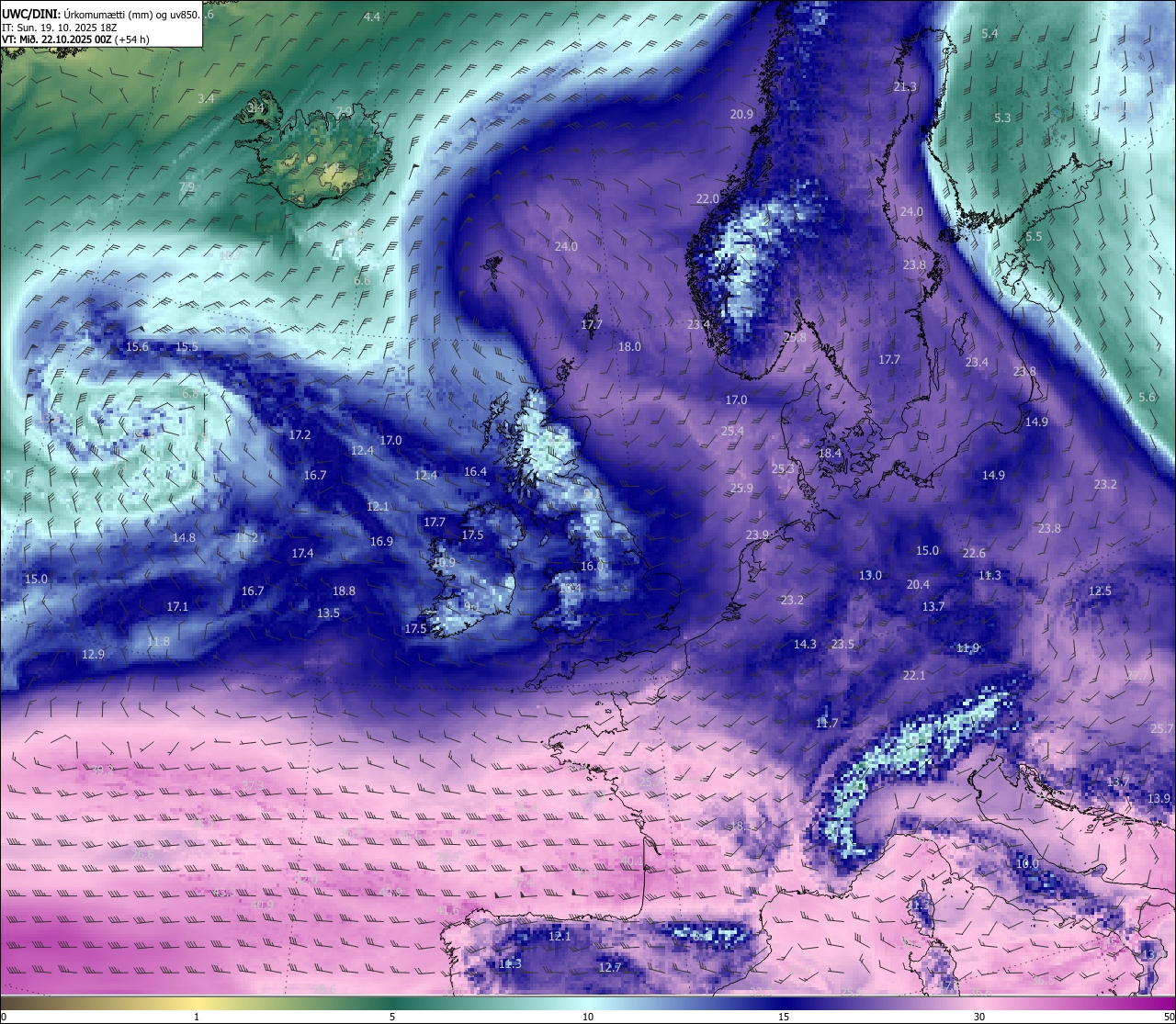Click the 22.1 value north of the Alps
Viewport: 1176px width, 1024px height.
pyautogui.click(x=914, y=675)
